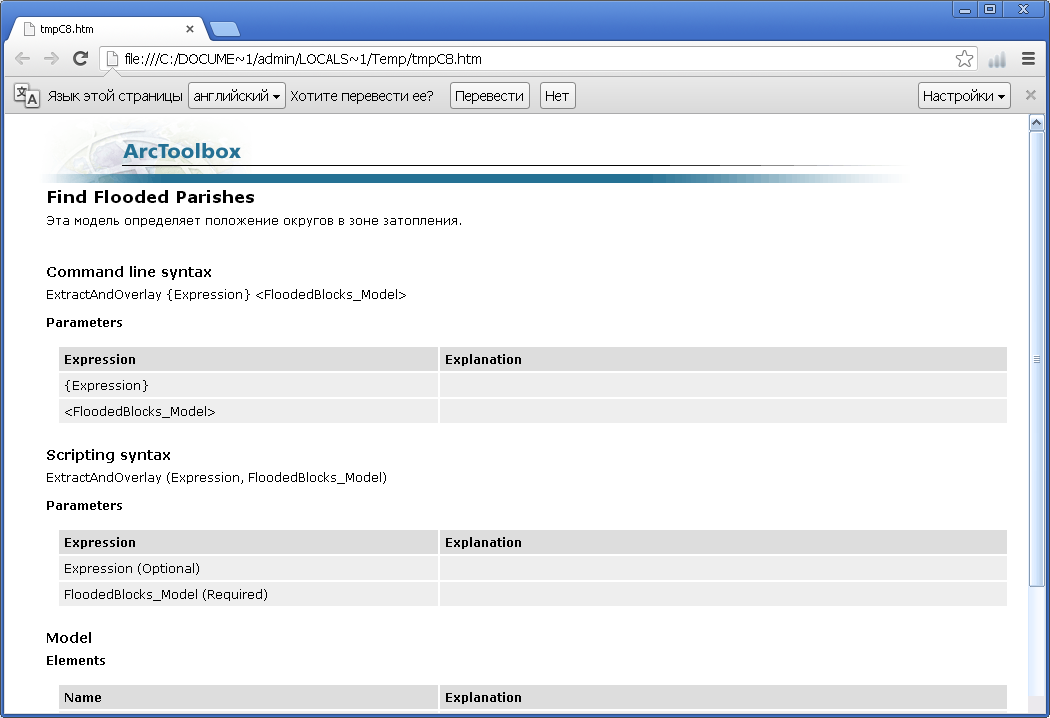Viewport: 1050px width, 718px height.
Task: Click the Model section heading
Action: (x=69, y=638)
